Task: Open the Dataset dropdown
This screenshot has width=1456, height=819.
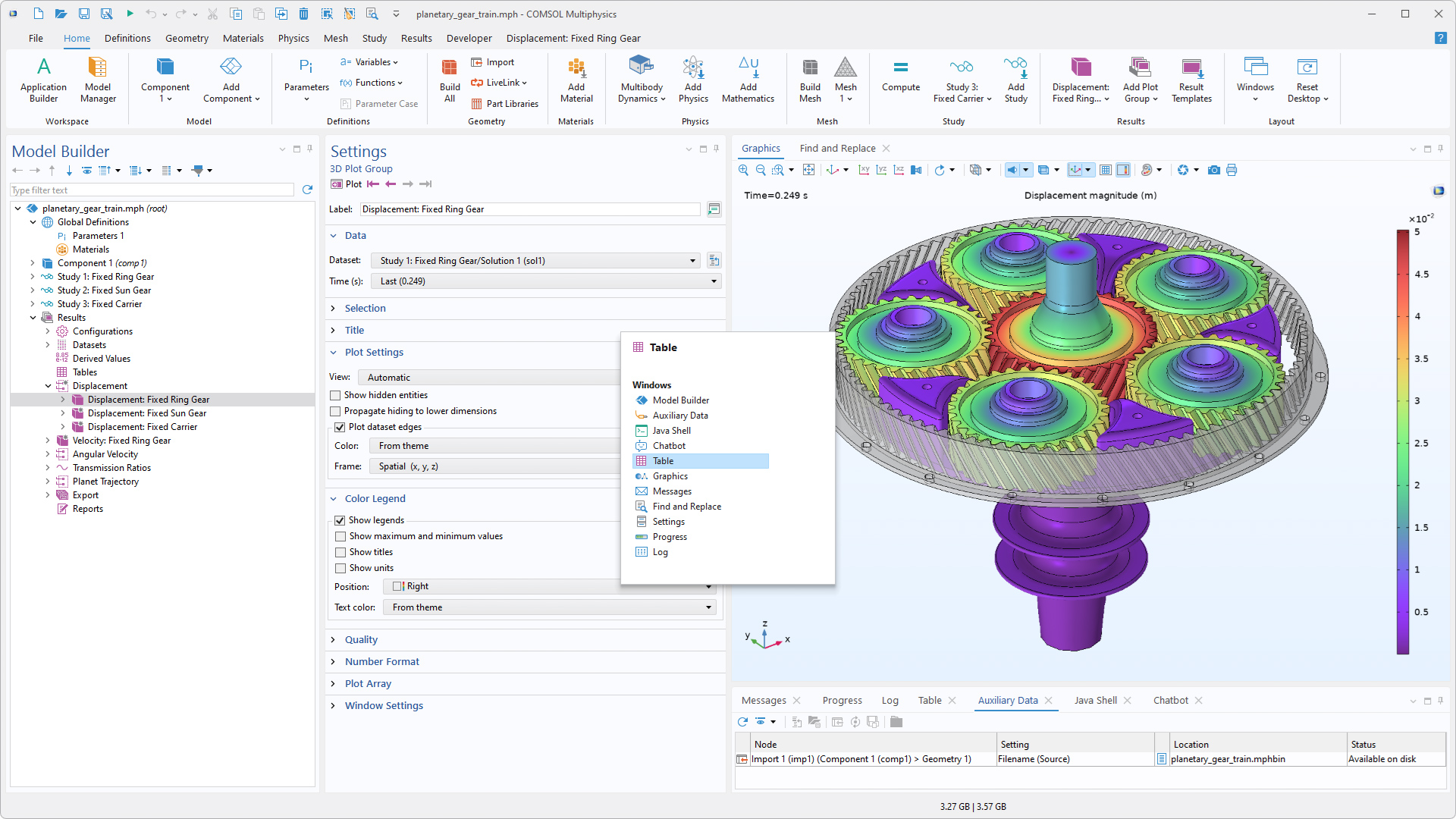Action: [x=535, y=260]
